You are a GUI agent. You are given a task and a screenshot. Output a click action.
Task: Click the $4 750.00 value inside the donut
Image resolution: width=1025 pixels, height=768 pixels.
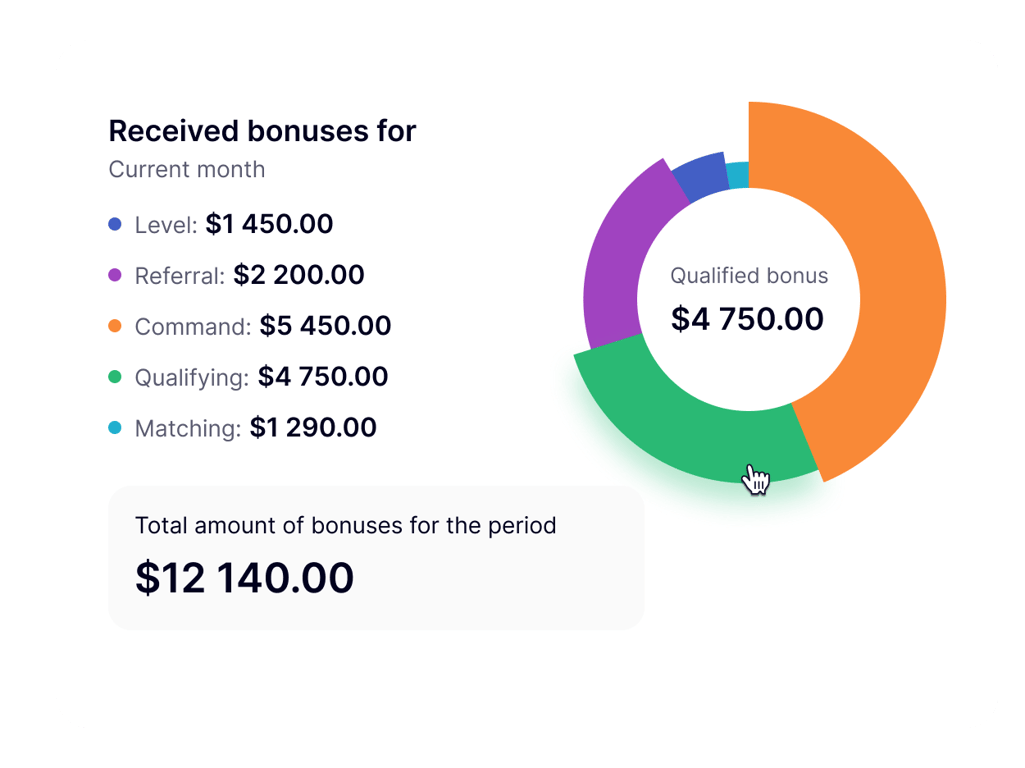click(747, 319)
